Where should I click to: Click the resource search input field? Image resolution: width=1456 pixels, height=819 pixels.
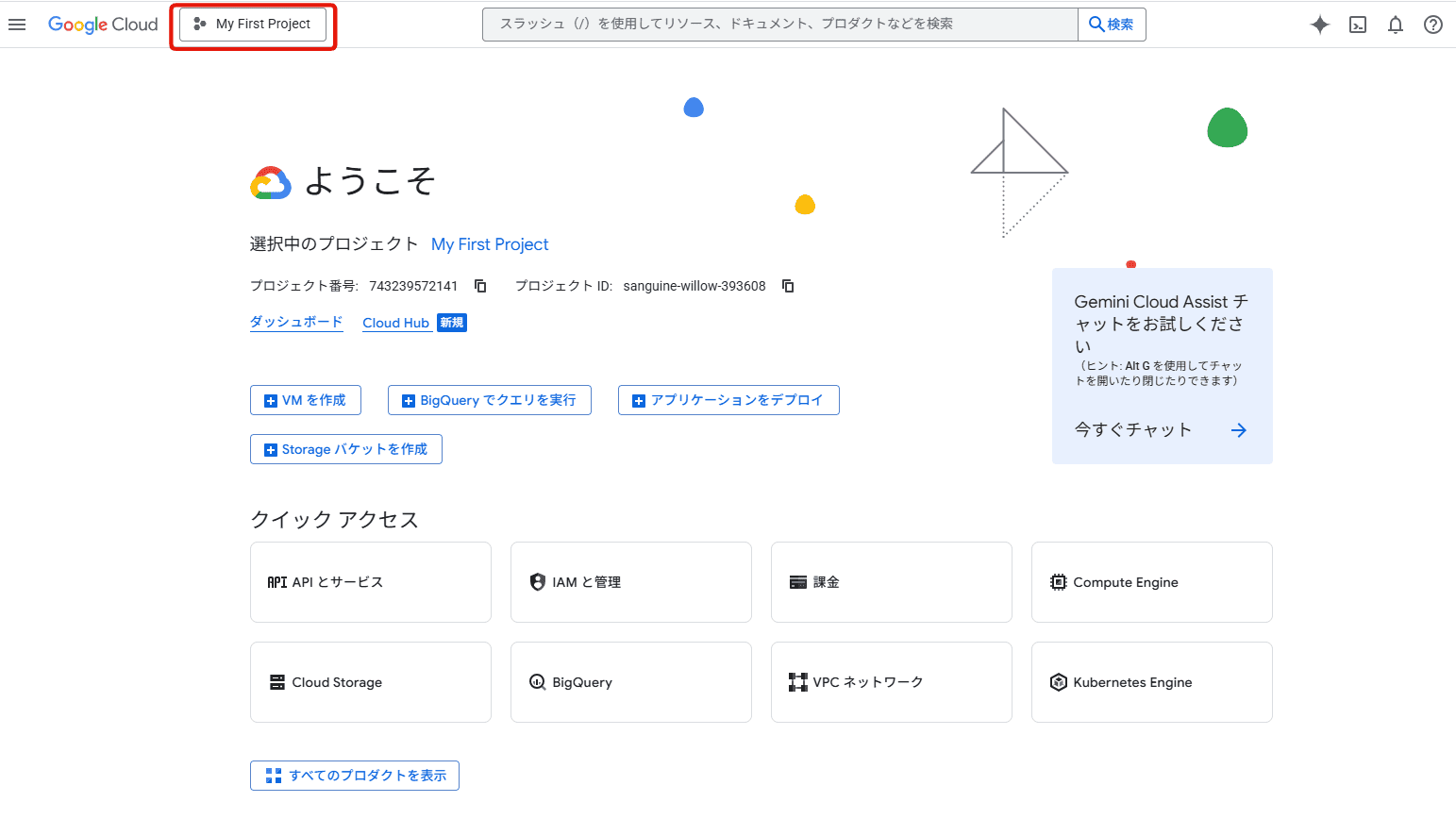pyautogui.click(x=779, y=25)
